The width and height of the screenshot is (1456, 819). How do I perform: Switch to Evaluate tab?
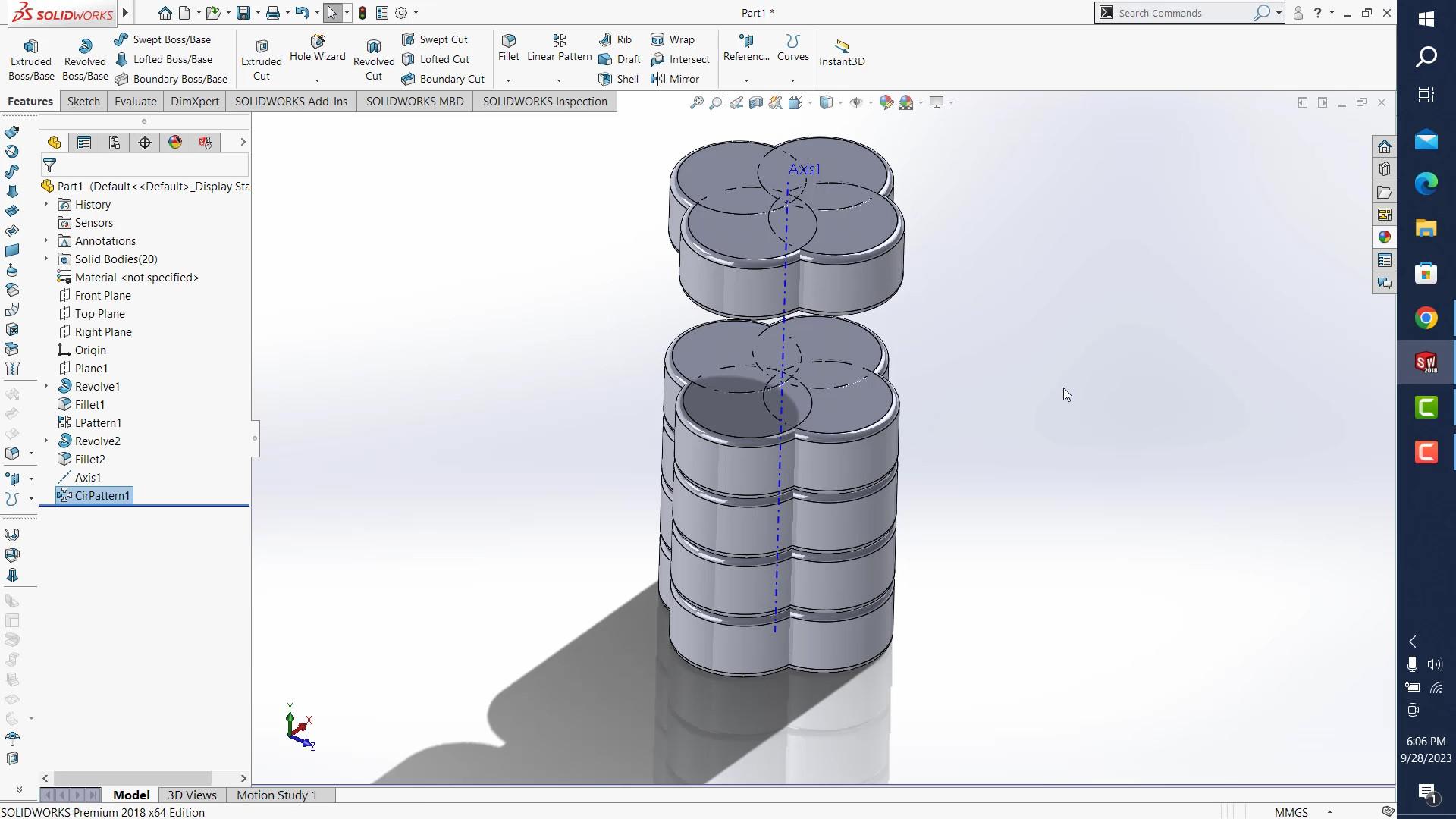point(136,102)
